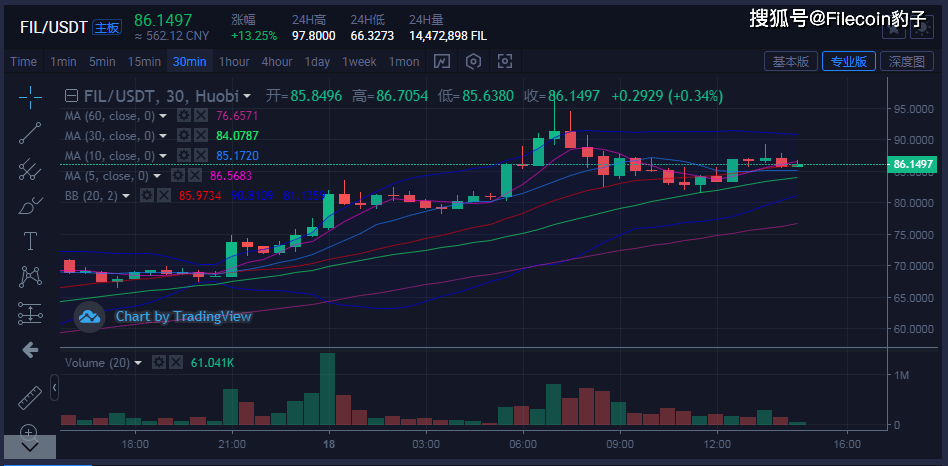The image size is (948, 466).
Task: Select the XABCD pattern tool
Action: [30, 277]
